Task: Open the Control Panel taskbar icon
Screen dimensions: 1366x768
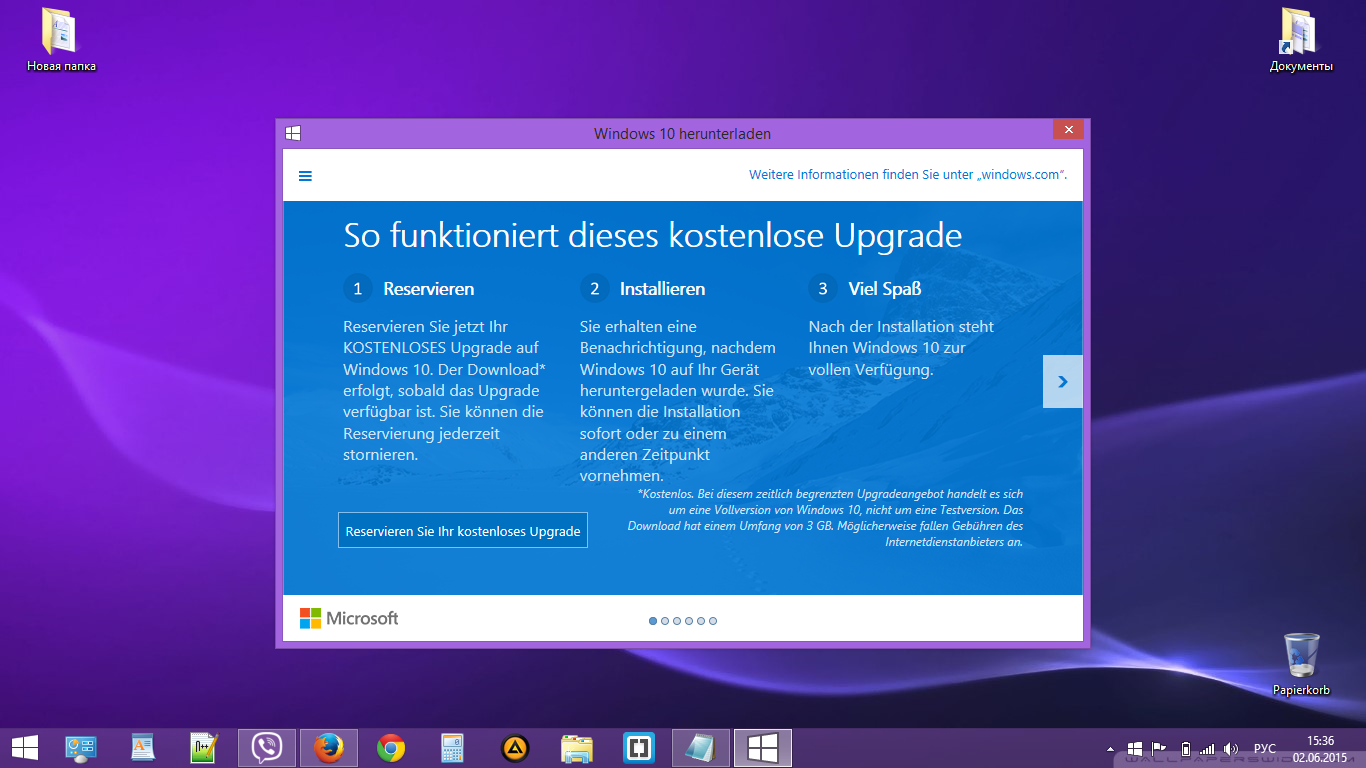Action: click(81, 748)
